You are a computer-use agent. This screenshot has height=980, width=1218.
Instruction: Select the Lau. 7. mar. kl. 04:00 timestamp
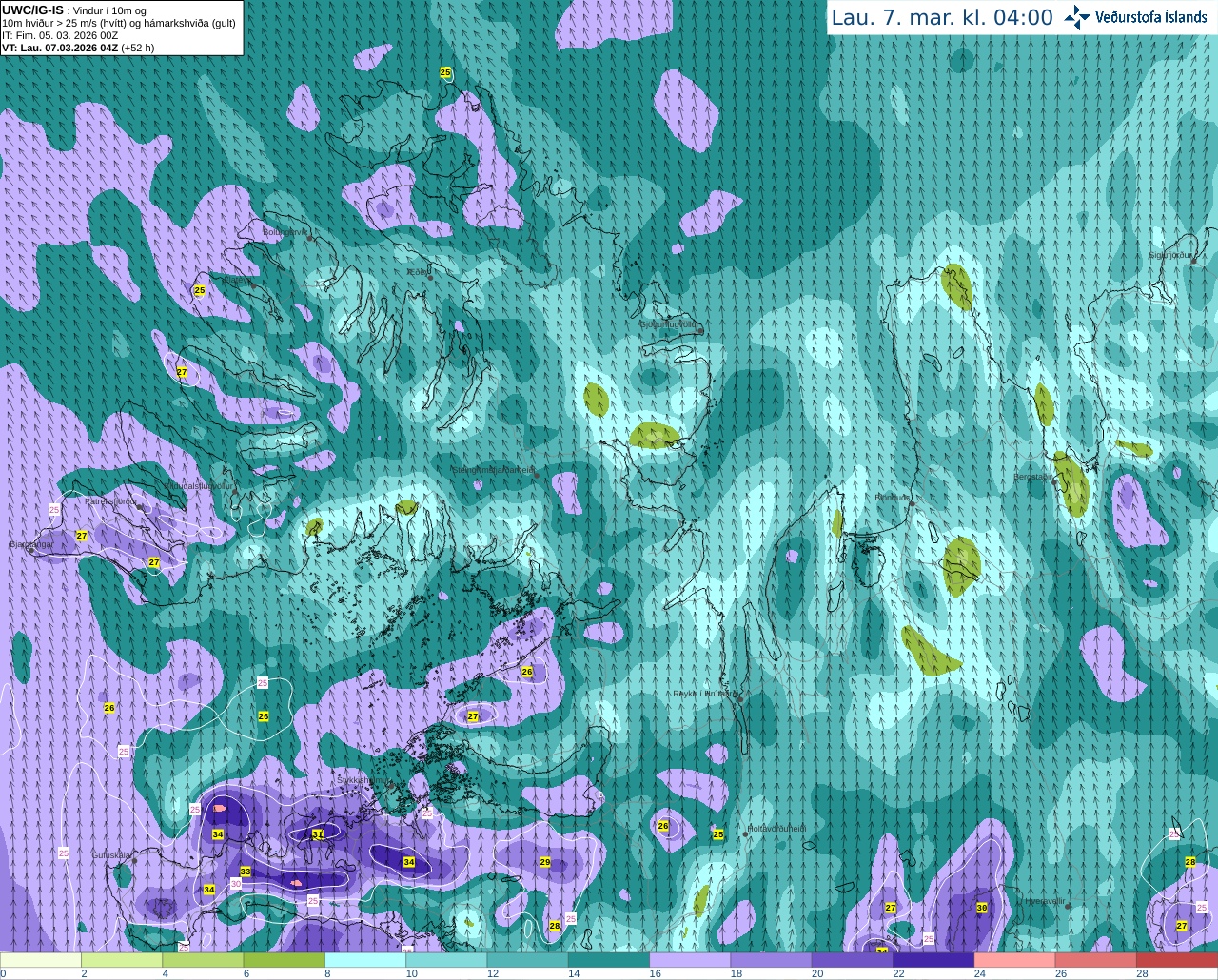click(942, 17)
